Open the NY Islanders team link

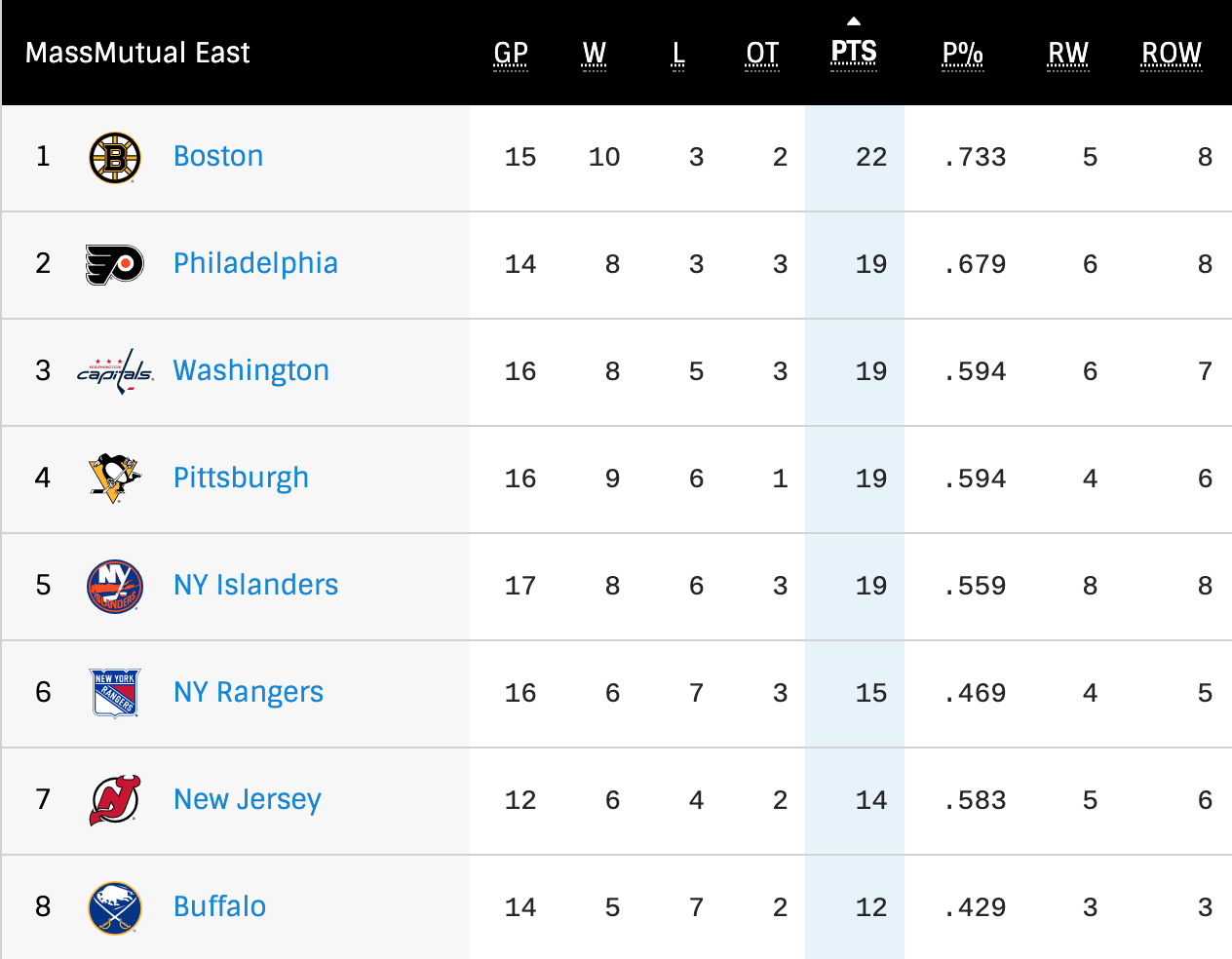[x=256, y=585]
